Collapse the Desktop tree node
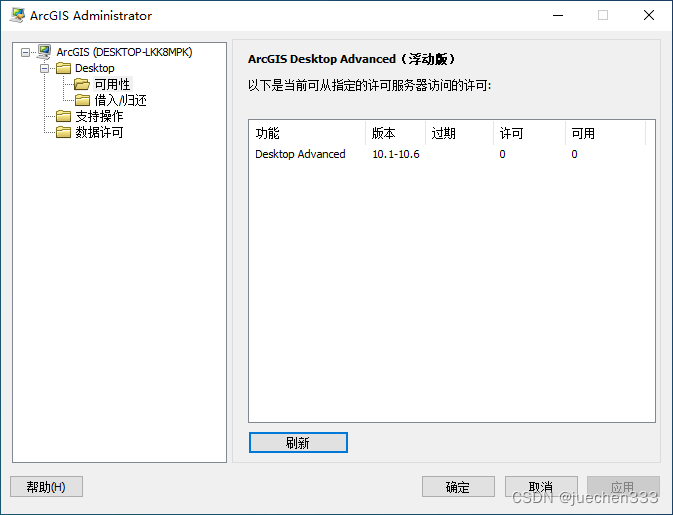 tap(45, 68)
